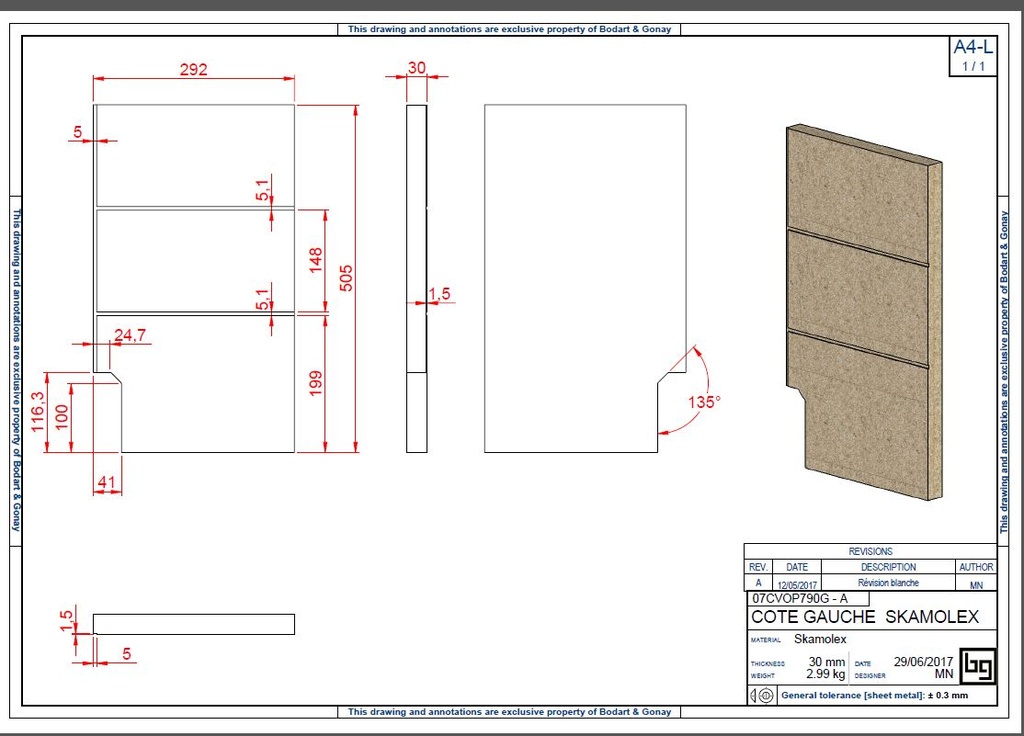Viewport: 1024px width, 736px height.
Task: Click the projection symbol beside General tolerance
Action: (762, 696)
